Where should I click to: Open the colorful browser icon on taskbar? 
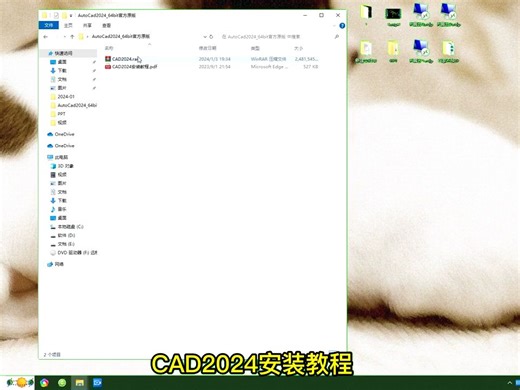(x=44, y=383)
